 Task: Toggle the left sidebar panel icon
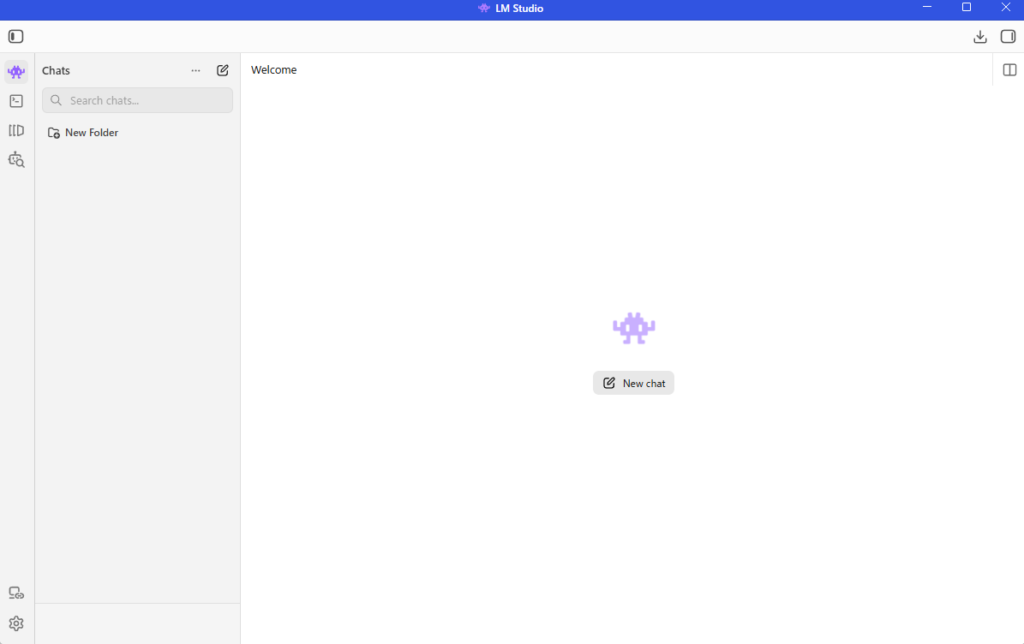tap(16, 37)
